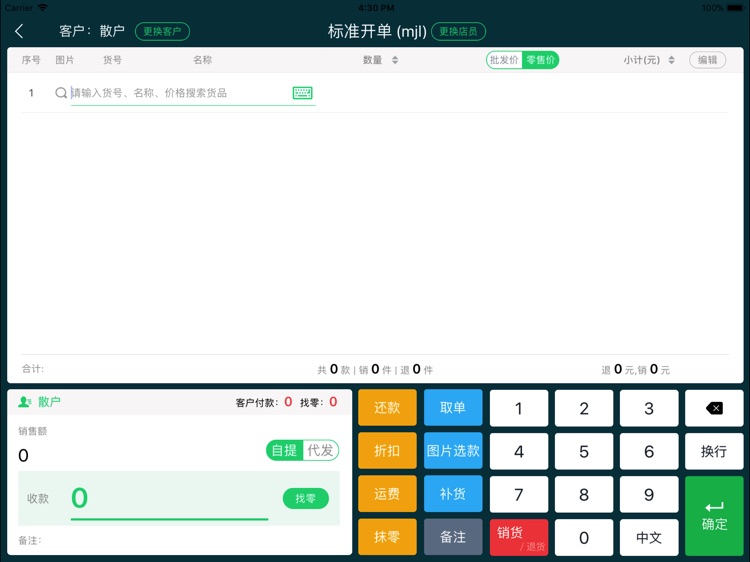
Task: Open 取单 retrieve order function
Action: coord(453,408)
